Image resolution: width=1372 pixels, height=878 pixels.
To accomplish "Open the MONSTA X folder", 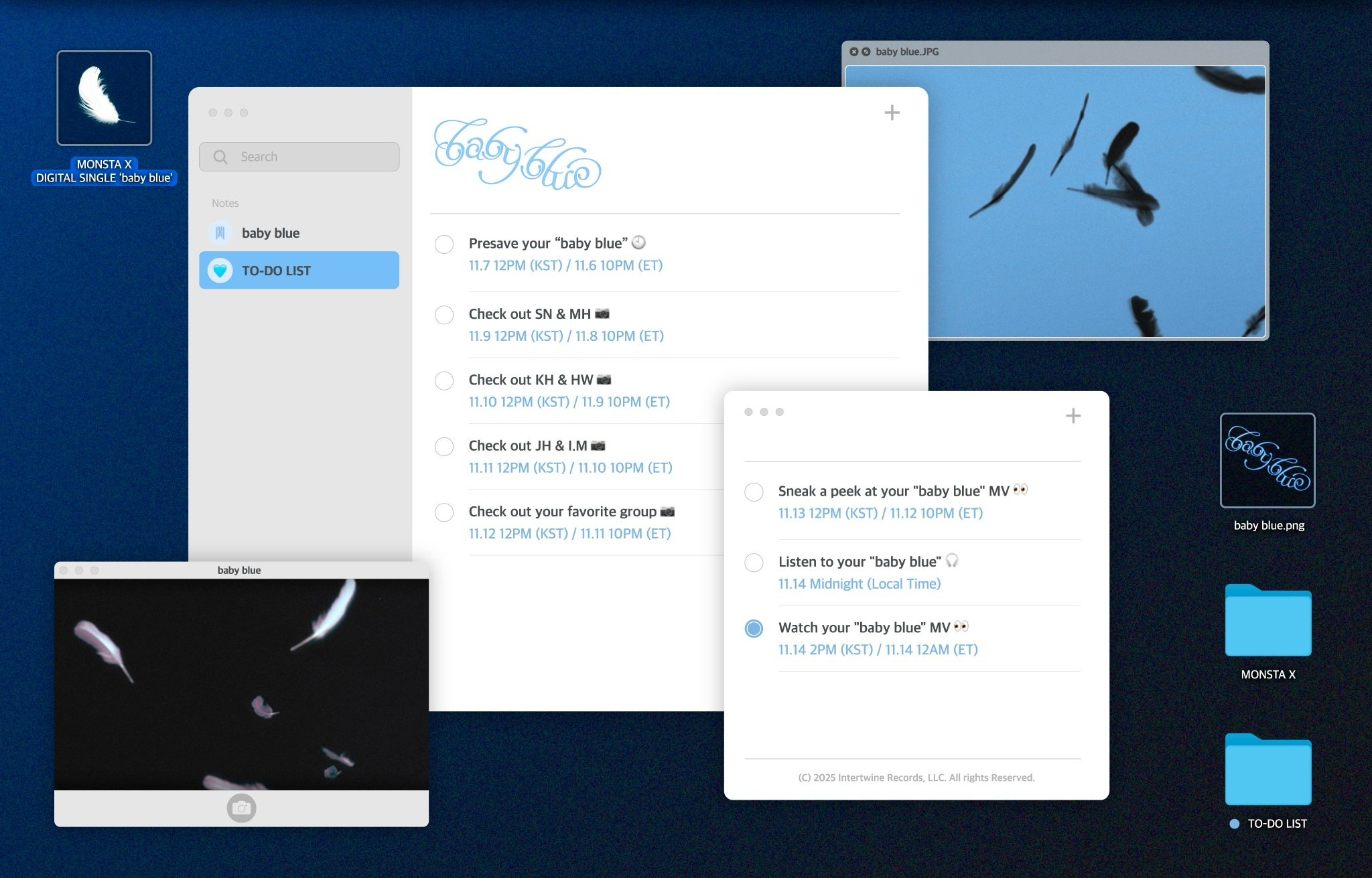I will pyautogui.click(x=1267, y=621).
